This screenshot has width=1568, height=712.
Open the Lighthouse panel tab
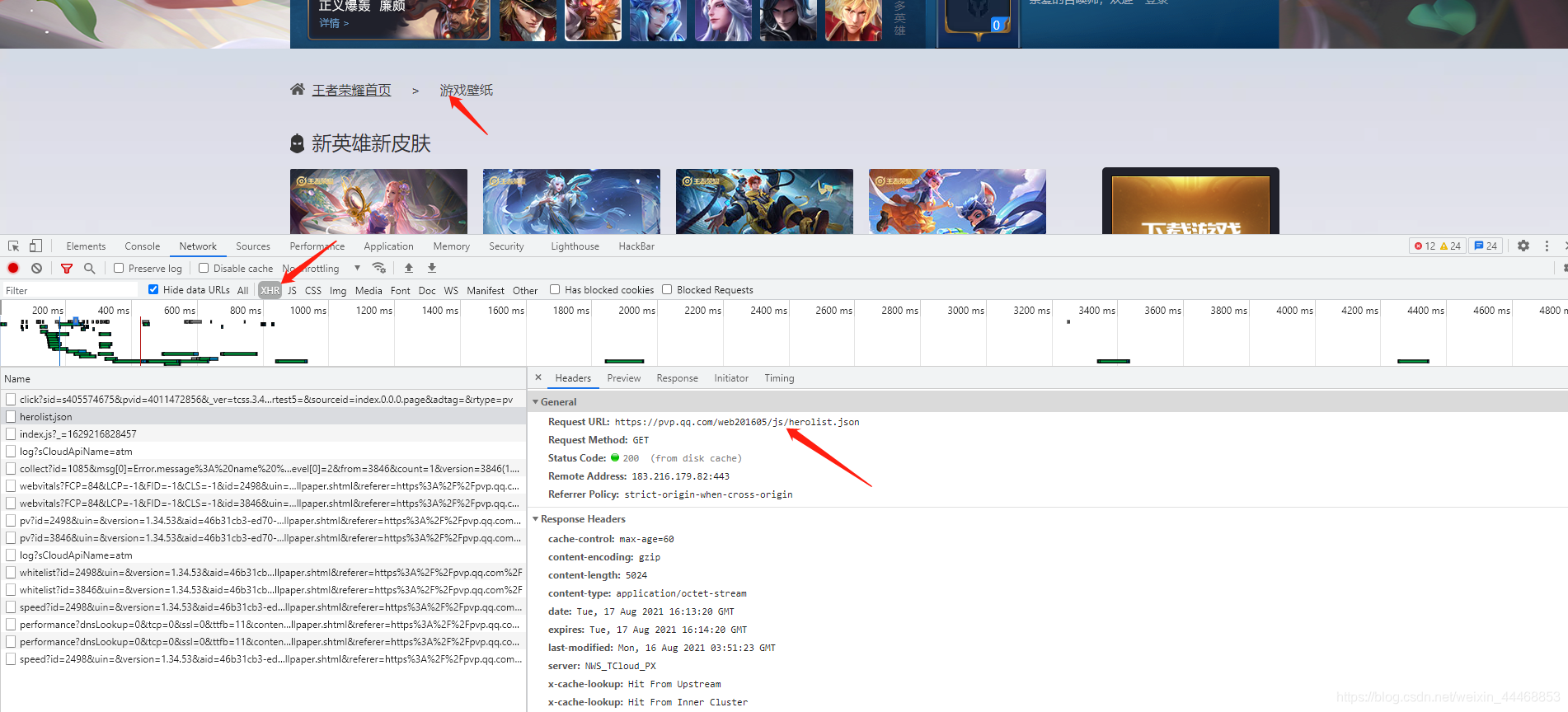(x=575, y=246)
